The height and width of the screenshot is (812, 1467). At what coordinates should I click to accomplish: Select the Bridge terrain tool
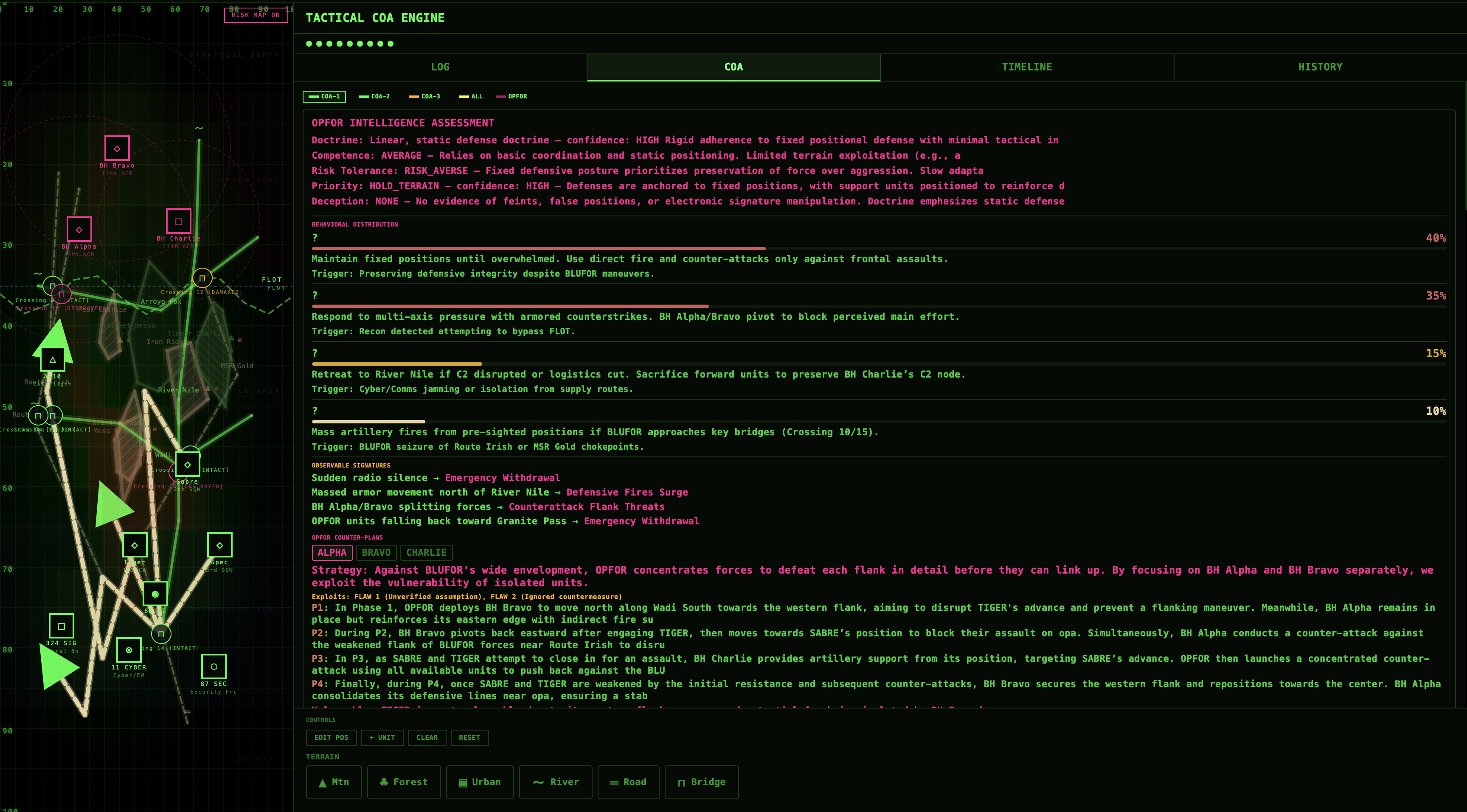click(x=701, y=782)
